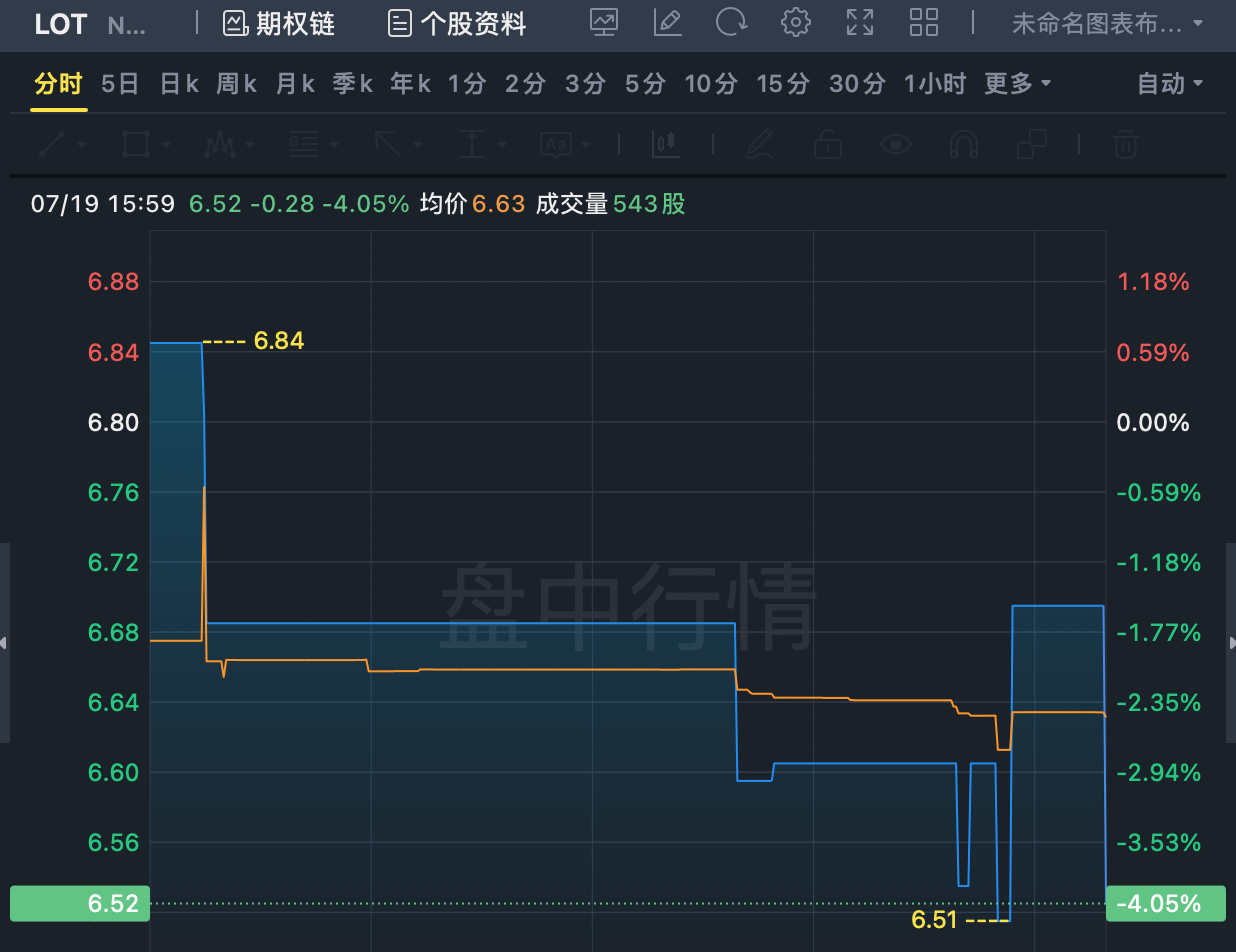Select the 15分 interval
This screenshot has width=1236, height=952.
783,84
